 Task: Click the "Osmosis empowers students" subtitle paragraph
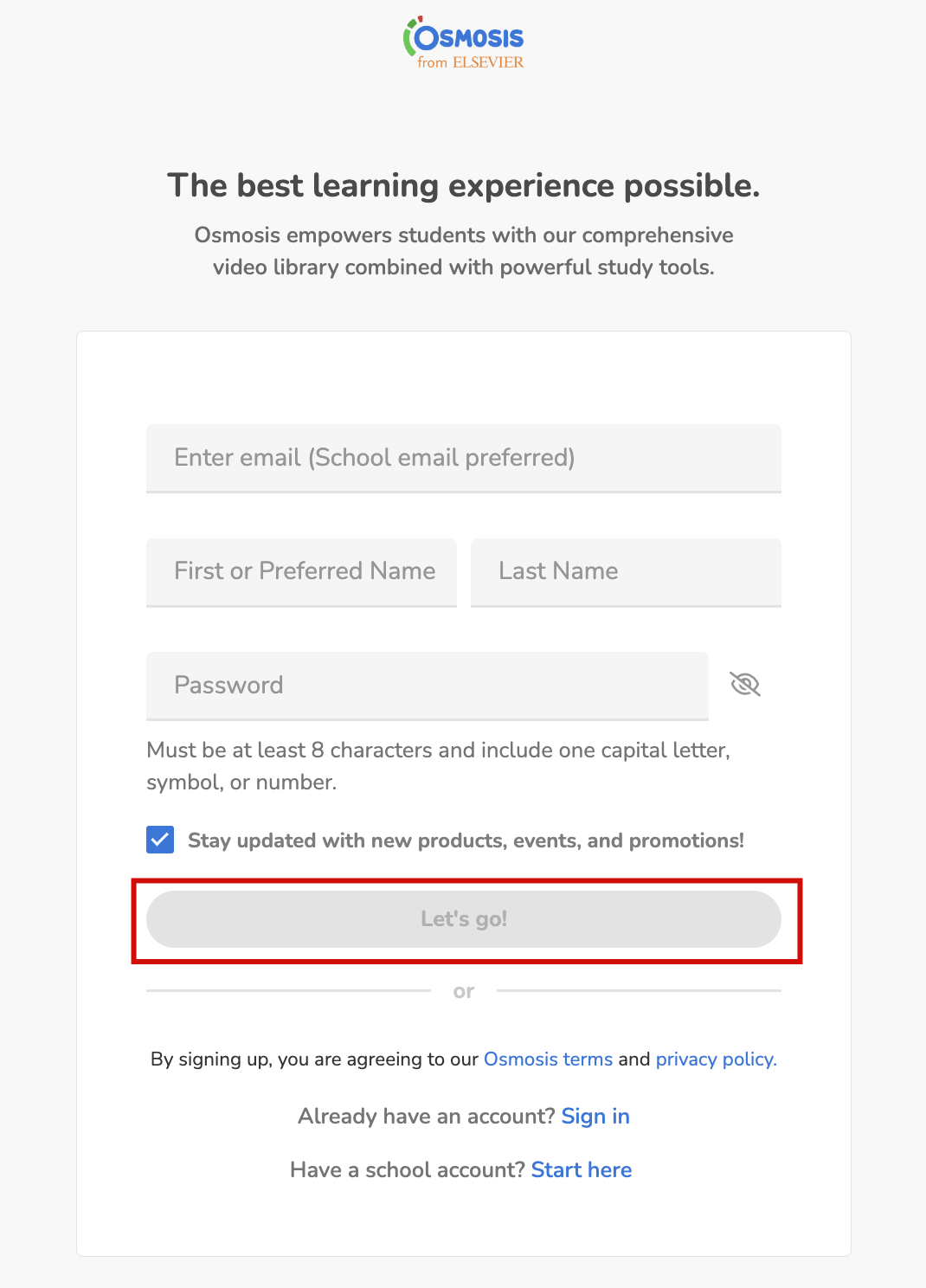[463, 251]
